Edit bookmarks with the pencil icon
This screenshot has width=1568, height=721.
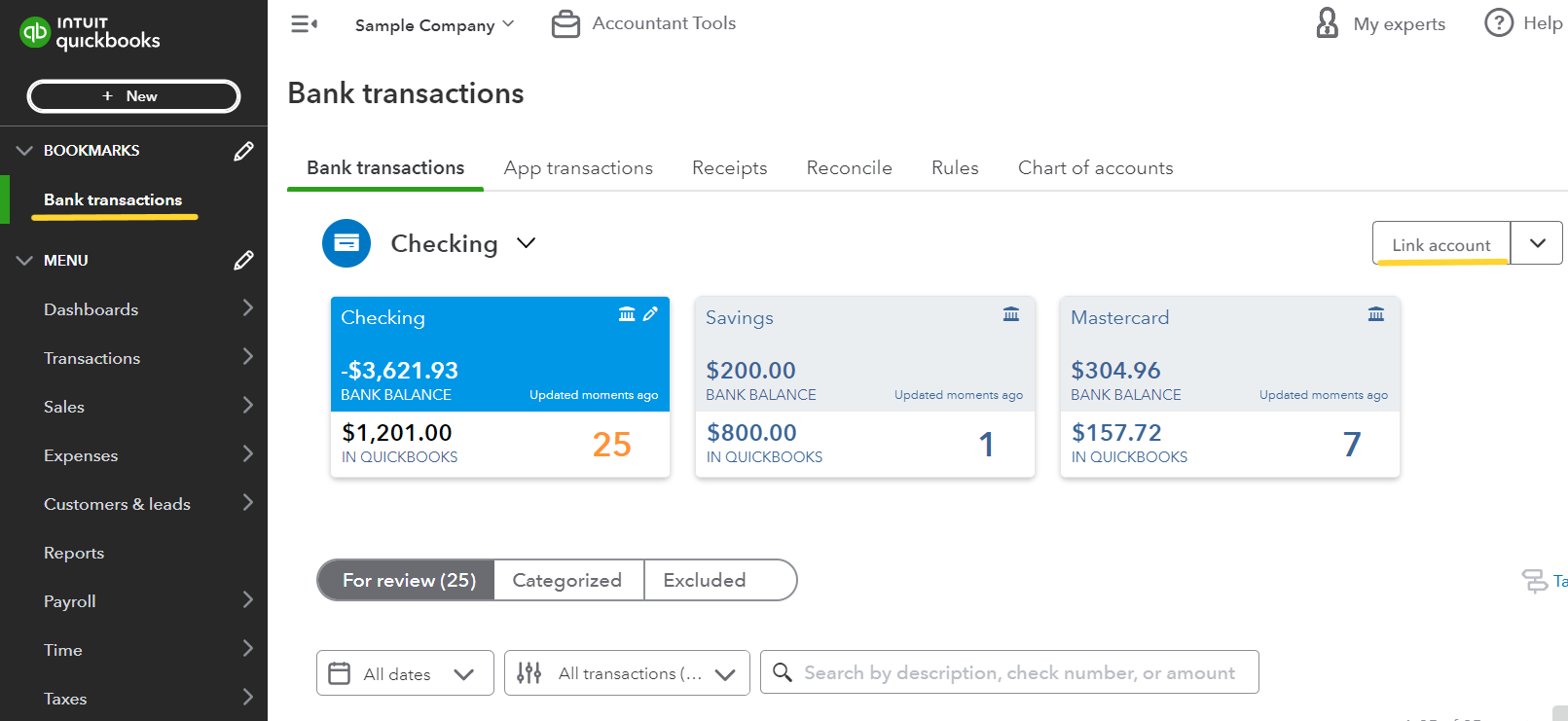[x=243, y=151]
